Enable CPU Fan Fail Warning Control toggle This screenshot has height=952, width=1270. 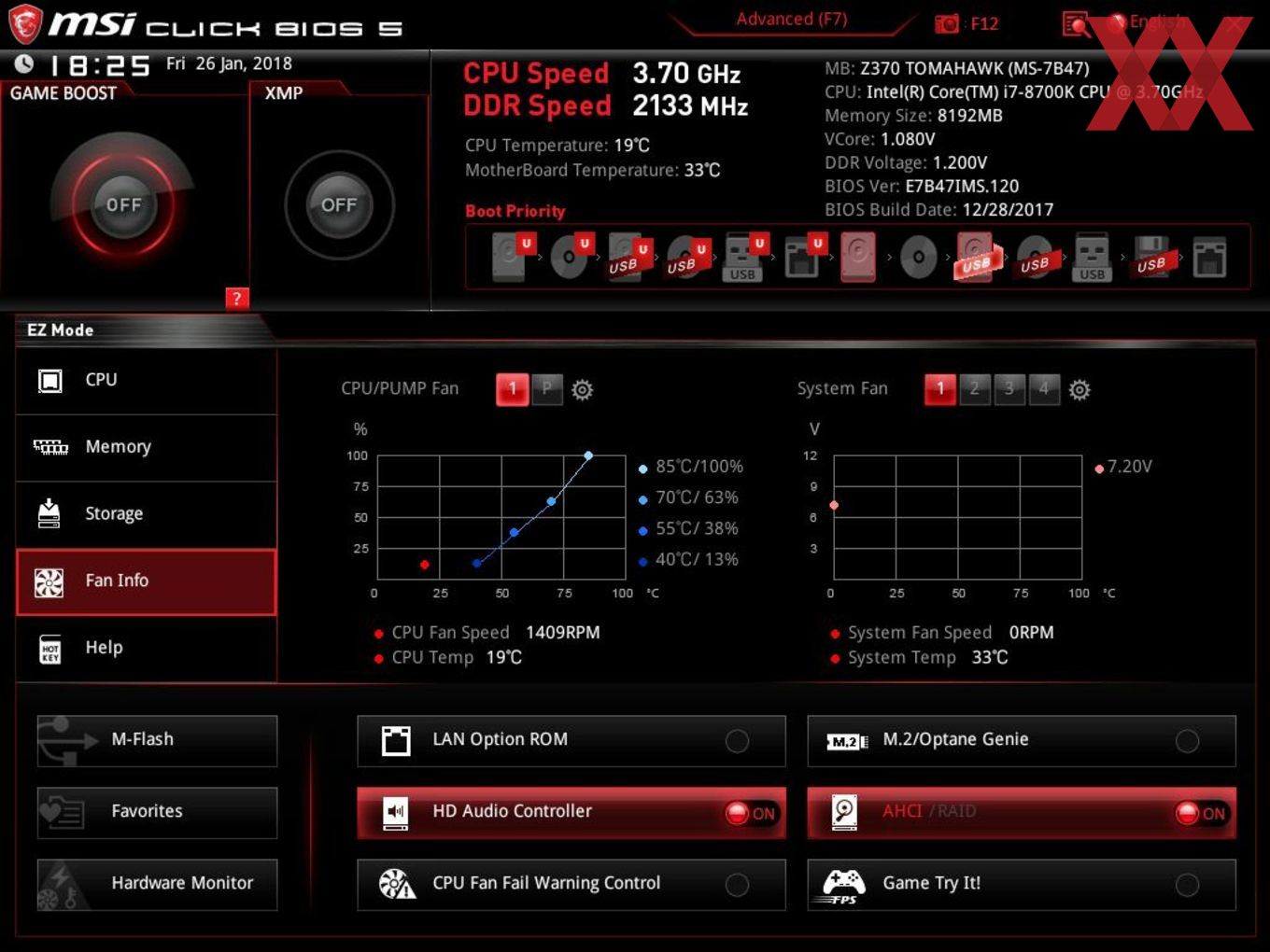pyautogui.click(x=737, y=885)
